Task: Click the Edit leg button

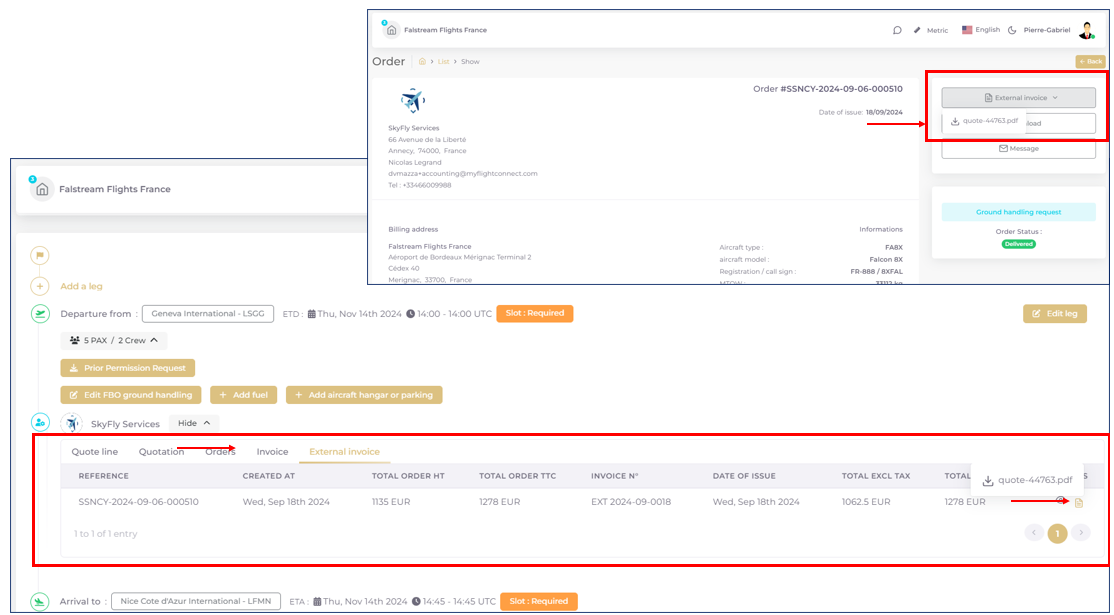Action: (1055, 314)
